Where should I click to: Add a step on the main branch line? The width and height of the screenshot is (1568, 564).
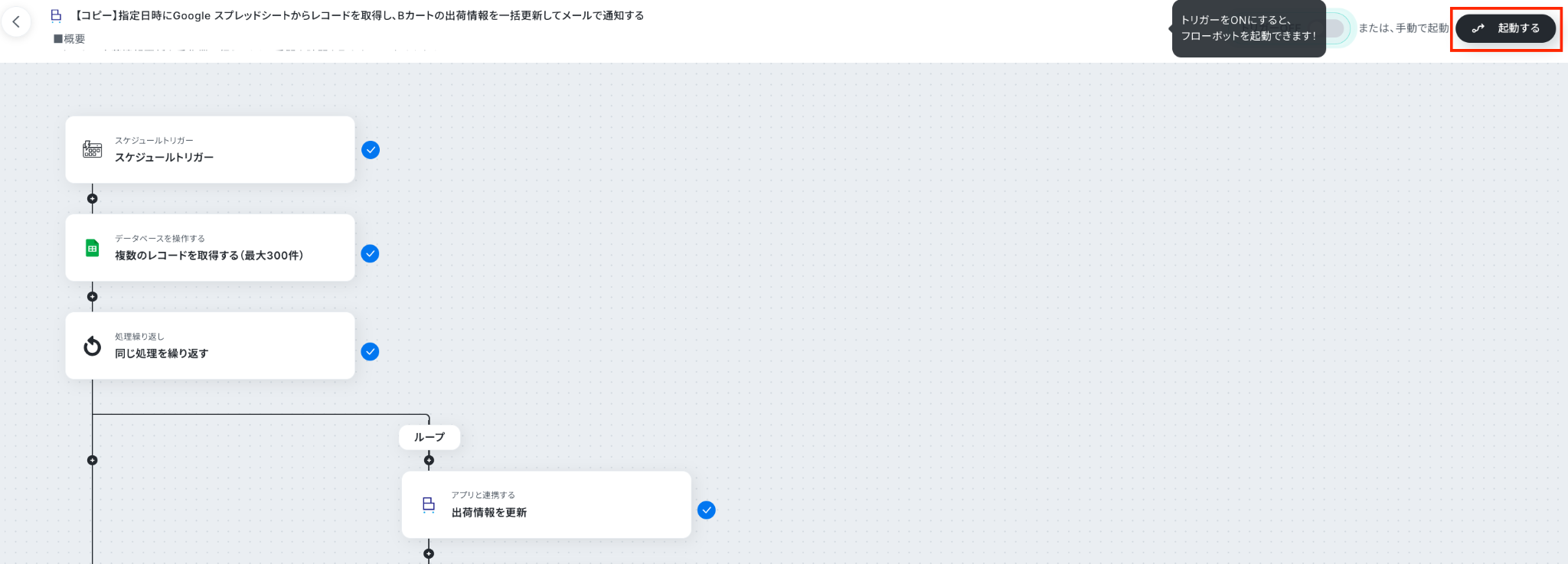pos(93,460)
